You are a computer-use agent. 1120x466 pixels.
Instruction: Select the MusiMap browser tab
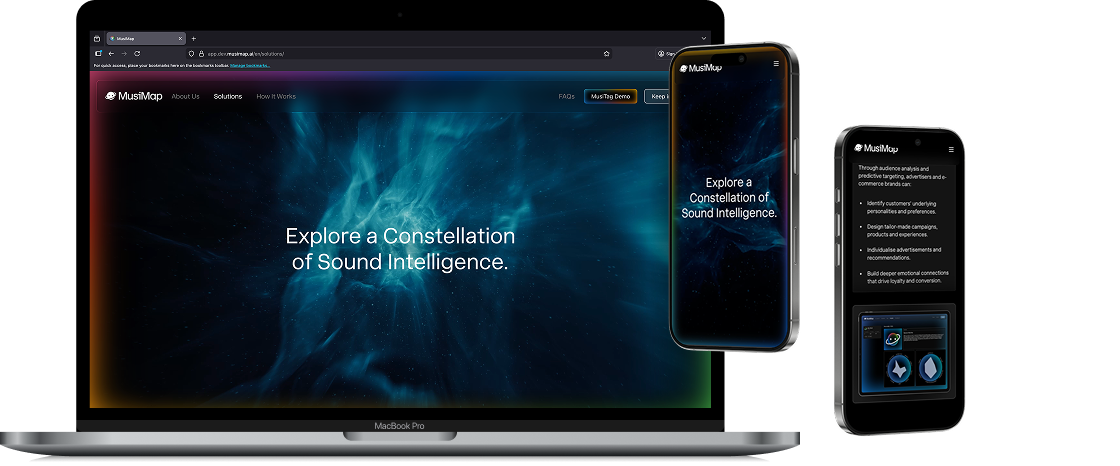point(146,39)
